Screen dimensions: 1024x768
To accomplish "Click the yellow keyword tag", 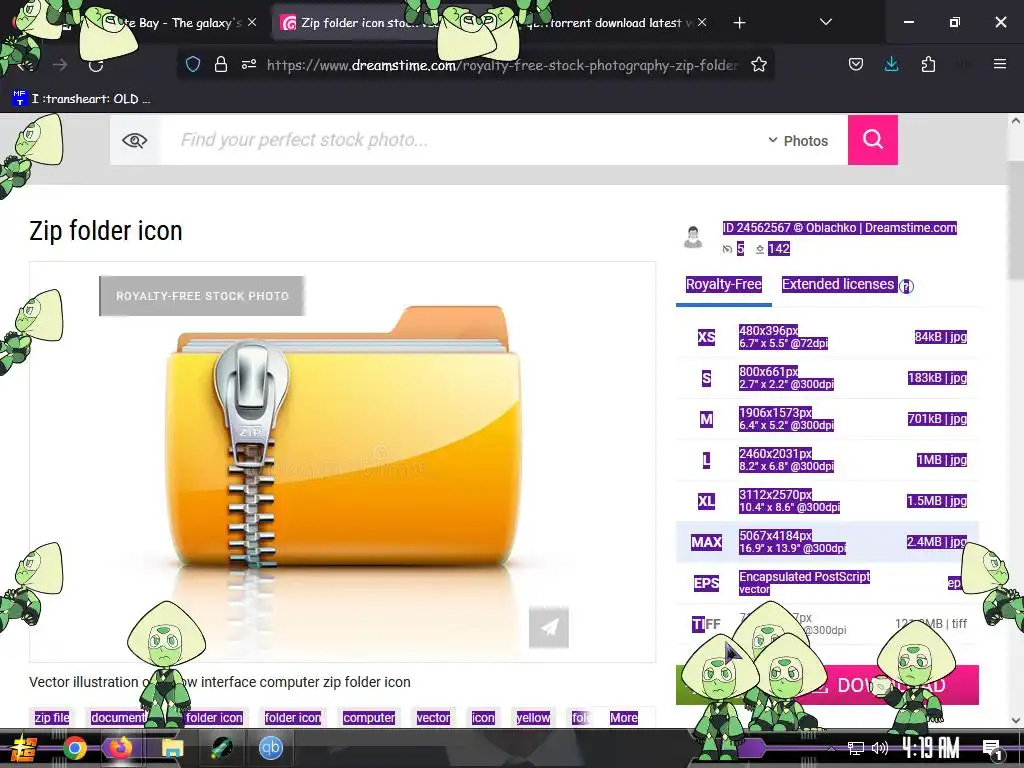I will coord(533,718).
